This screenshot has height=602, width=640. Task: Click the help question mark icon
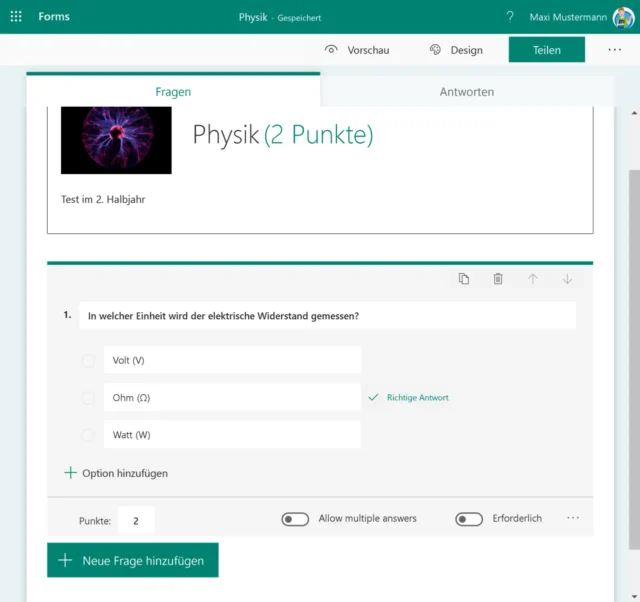coord(510,17)
